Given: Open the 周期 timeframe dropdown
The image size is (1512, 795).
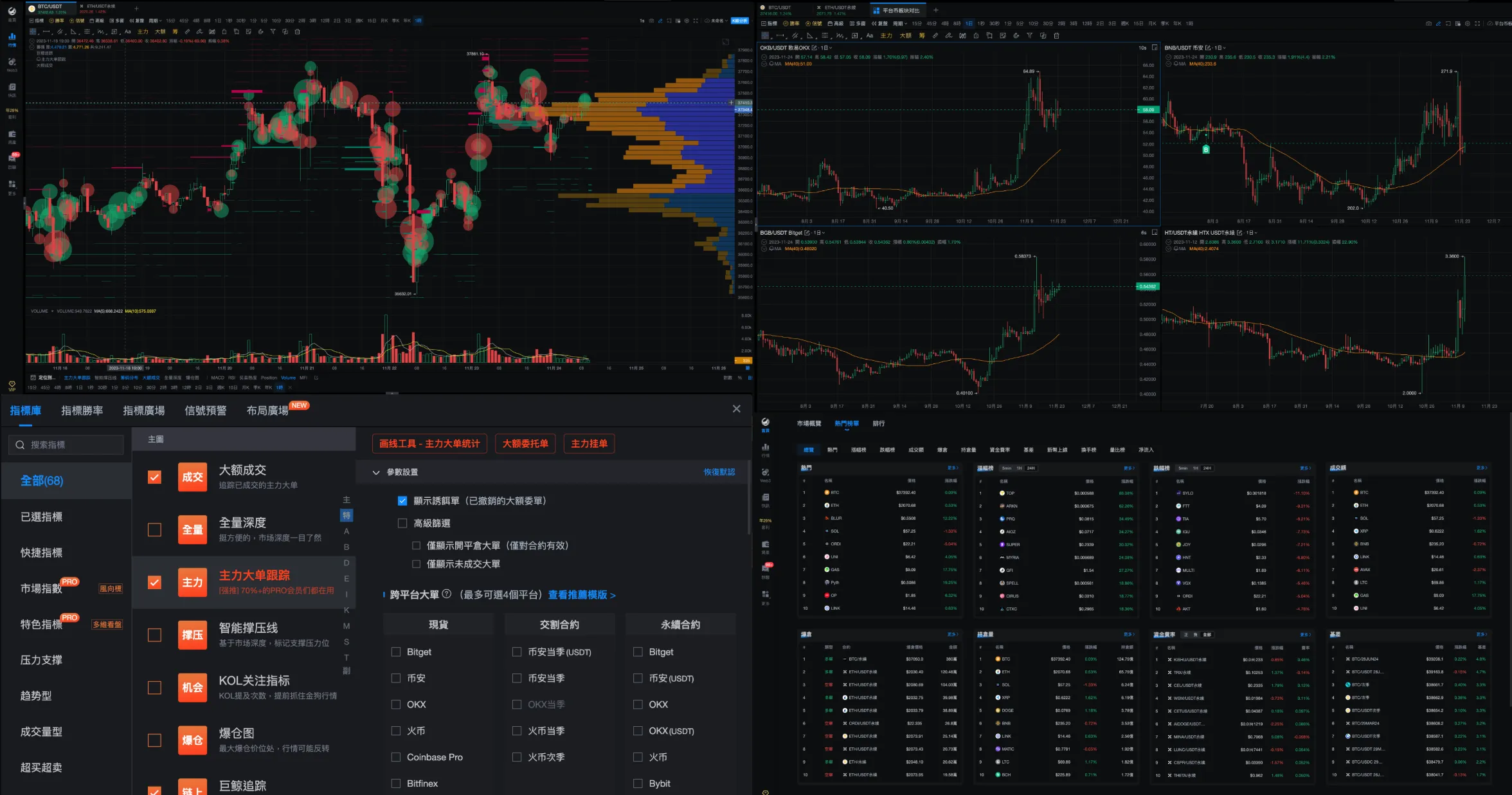Looking at the screenshot, I should point(154,21).
